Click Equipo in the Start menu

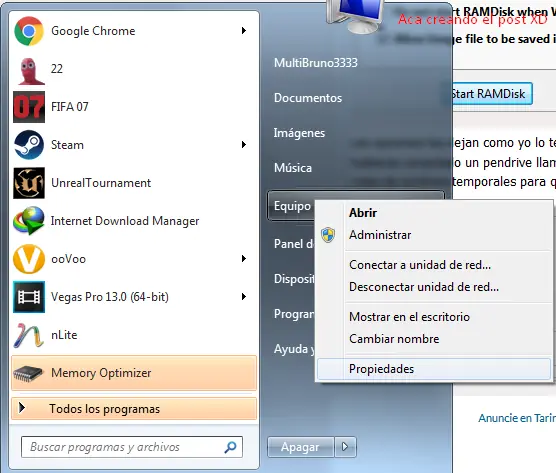pyautogui.click(x=292, y=206)
